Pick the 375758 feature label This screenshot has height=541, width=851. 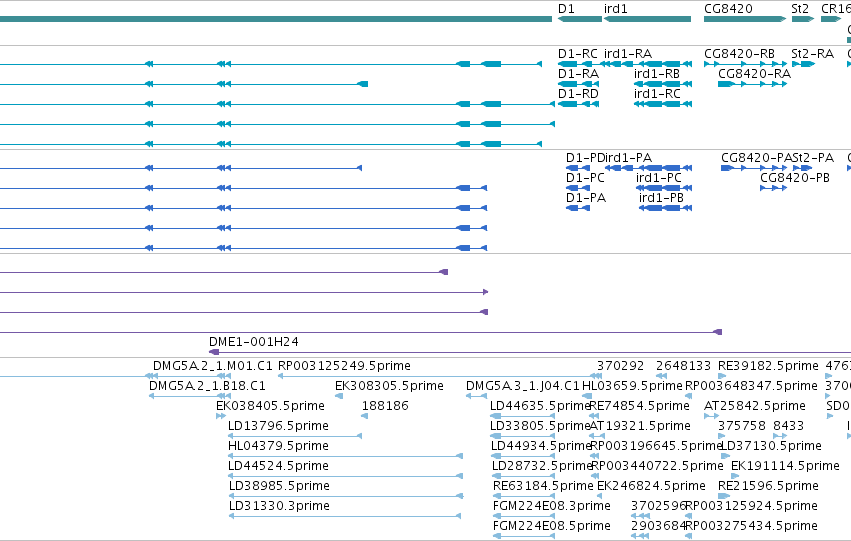tap(742, 426)
